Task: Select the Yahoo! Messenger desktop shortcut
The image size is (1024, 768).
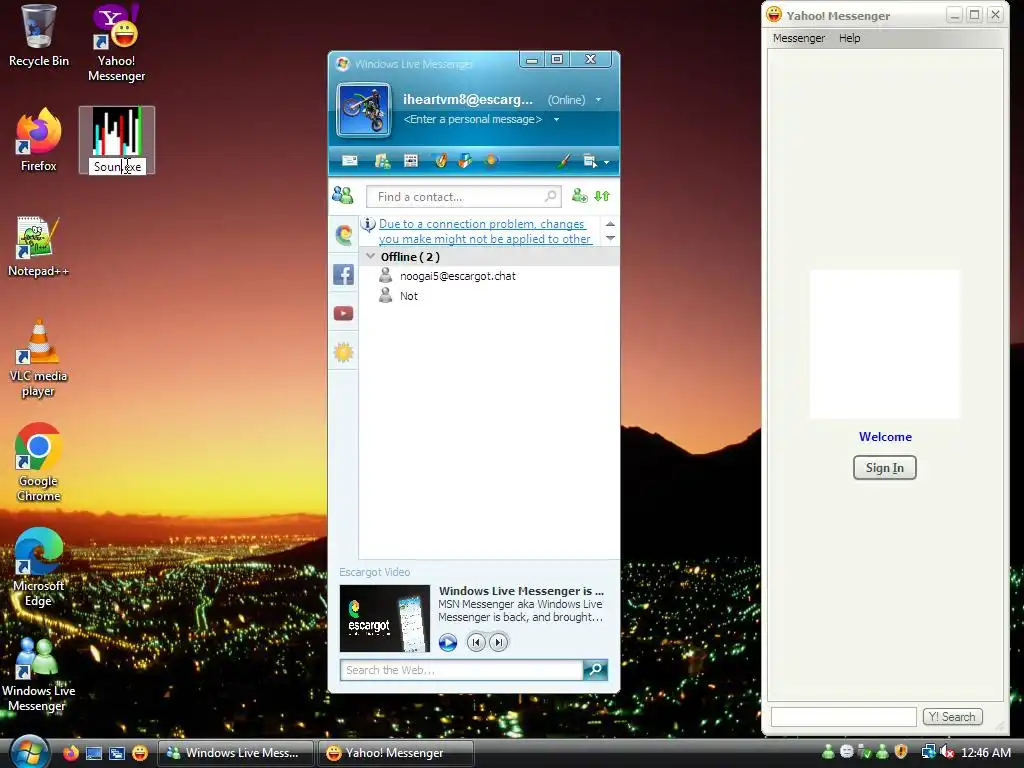Action: (116, 43)
